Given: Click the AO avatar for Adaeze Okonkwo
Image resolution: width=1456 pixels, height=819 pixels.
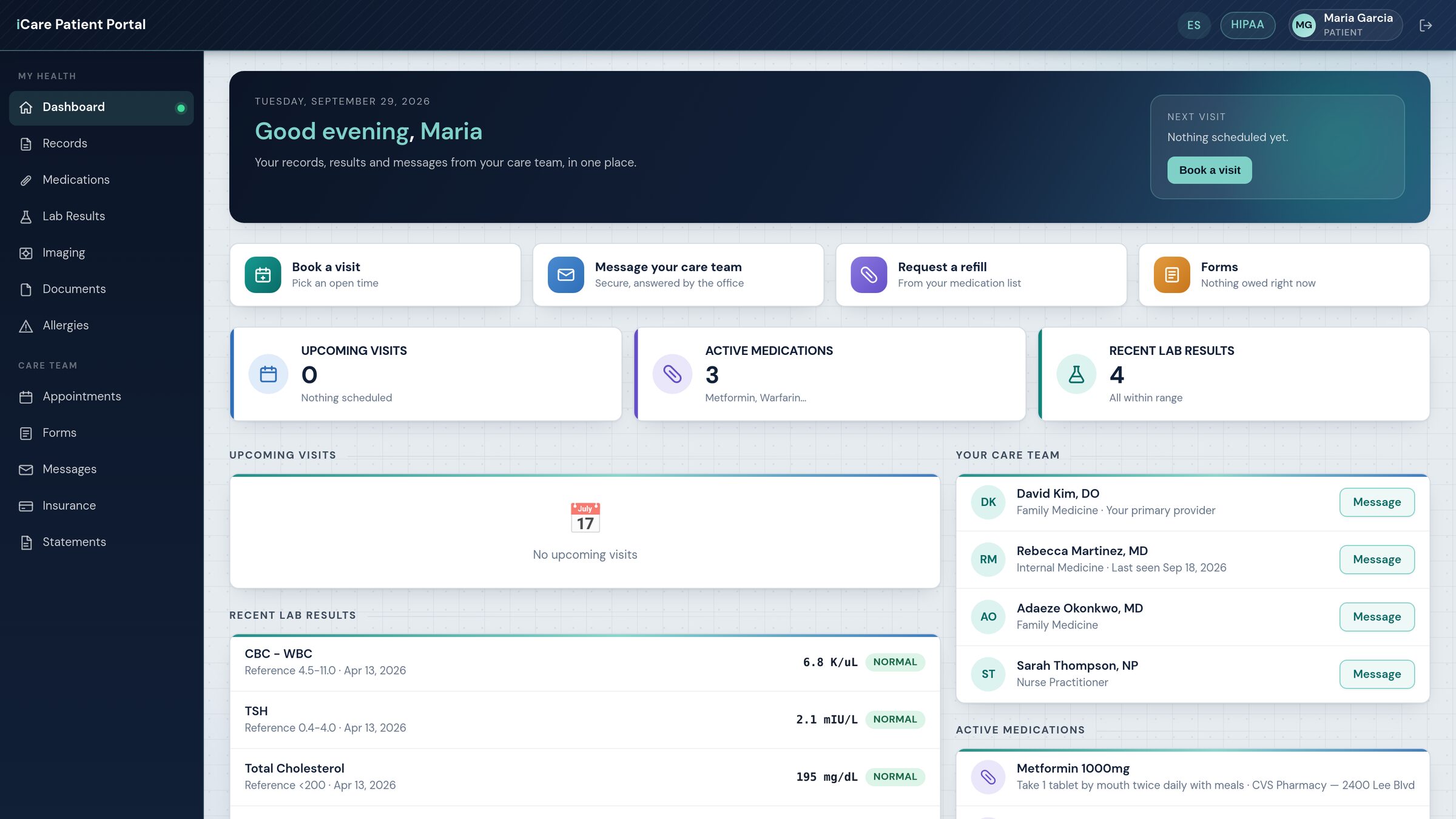Looking at the screenshot, I should pos(988,617).
